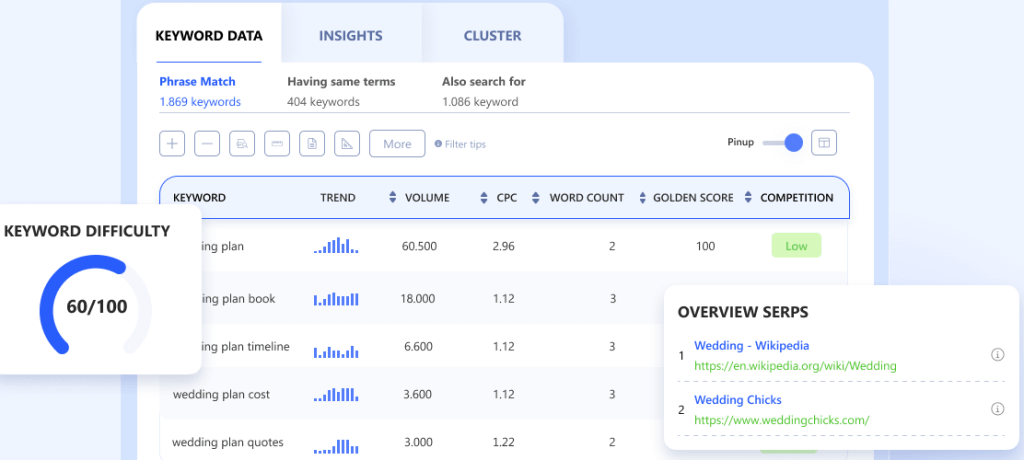Click the trend chart in the 18.000 row
Image resolution: width=1024 pixels, height=460 pixels.
(336, 299)
